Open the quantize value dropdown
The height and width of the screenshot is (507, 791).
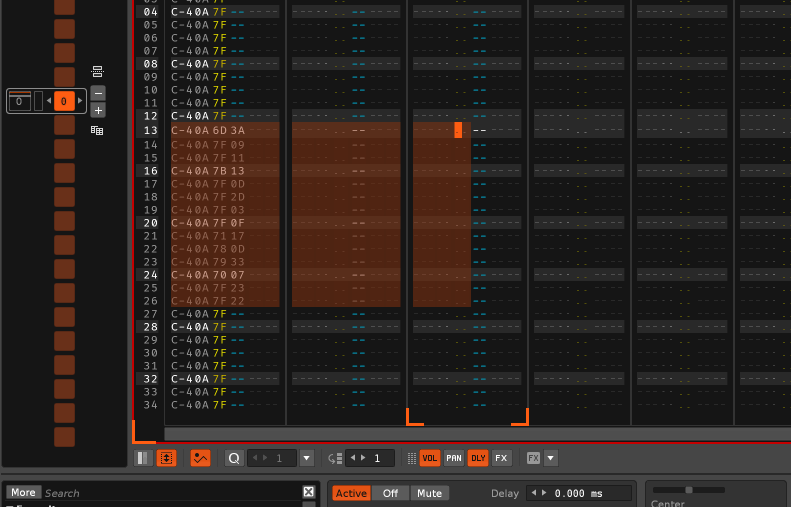pos(306,458)
